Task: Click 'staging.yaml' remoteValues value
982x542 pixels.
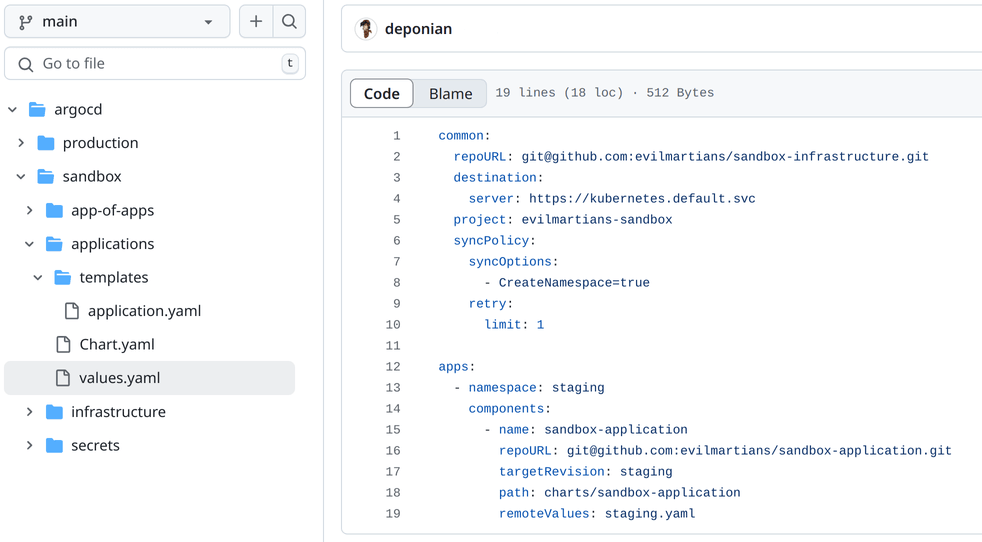Action: (649, 514)
